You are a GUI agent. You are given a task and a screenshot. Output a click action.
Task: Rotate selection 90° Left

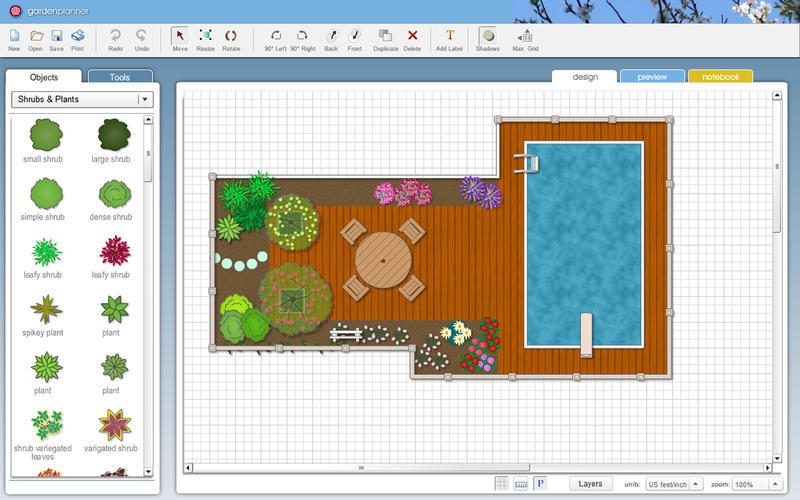point(275,39)
